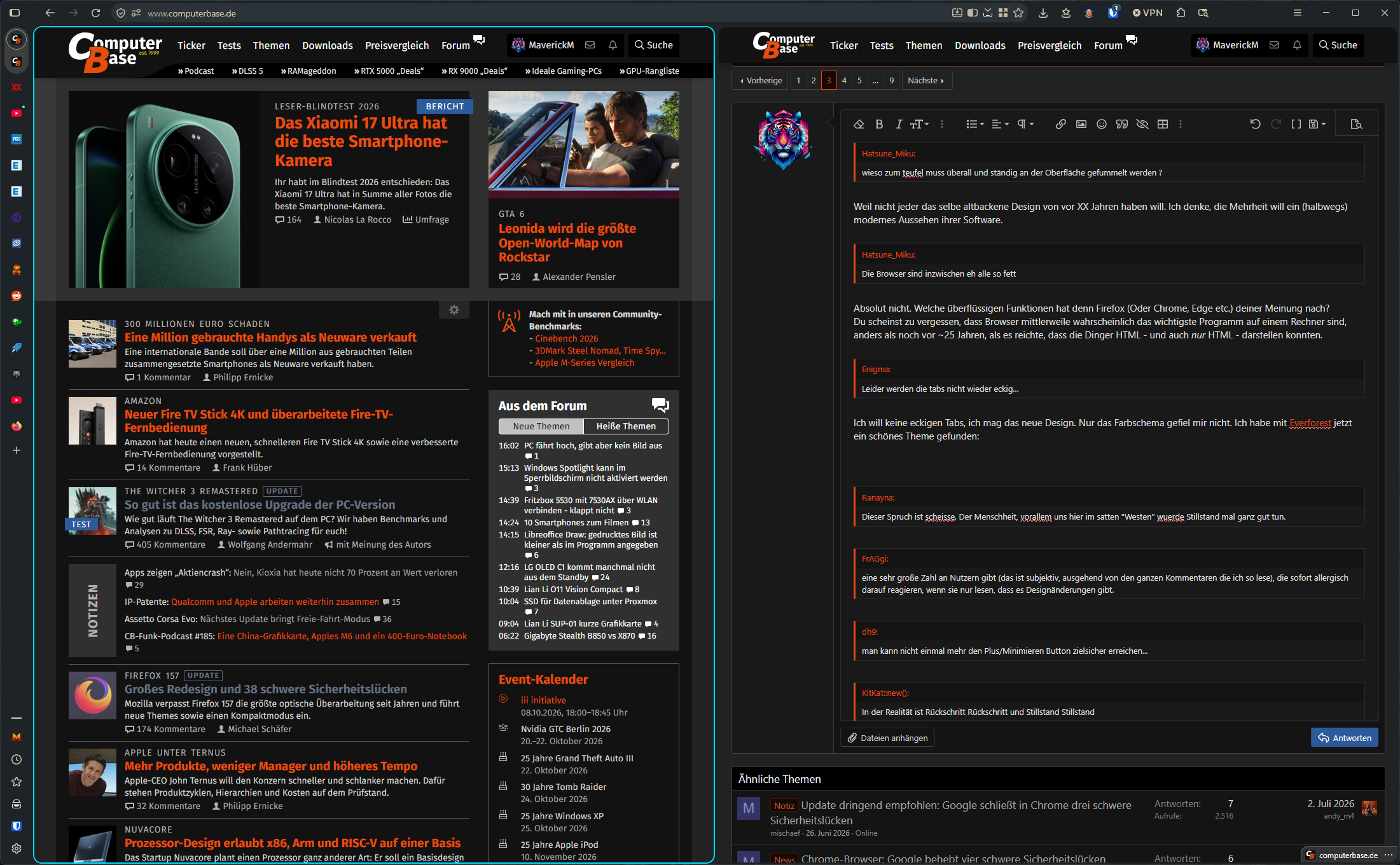Screen dimensions: 1400x865
Task: Add new sidebar panel with plus icon
Action: tap(17, 450)
